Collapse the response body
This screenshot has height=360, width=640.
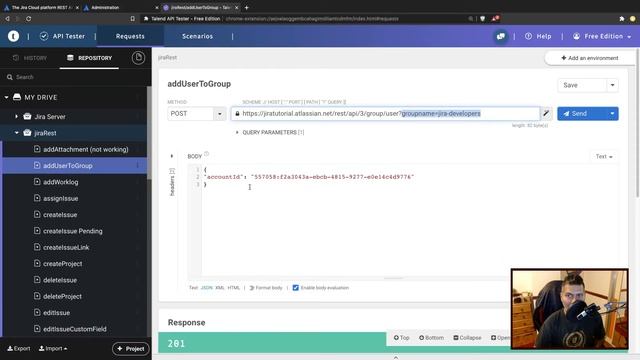pos(467,338)
